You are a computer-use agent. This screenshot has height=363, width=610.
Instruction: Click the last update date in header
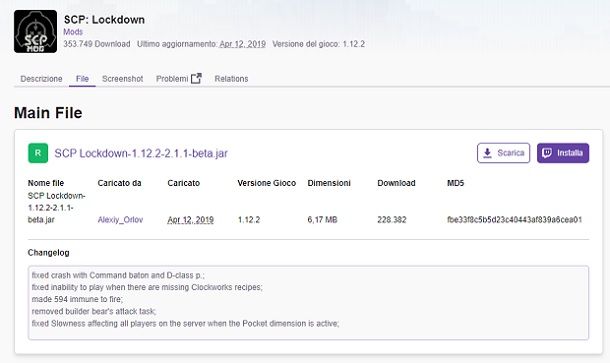[x=242, y=44]
